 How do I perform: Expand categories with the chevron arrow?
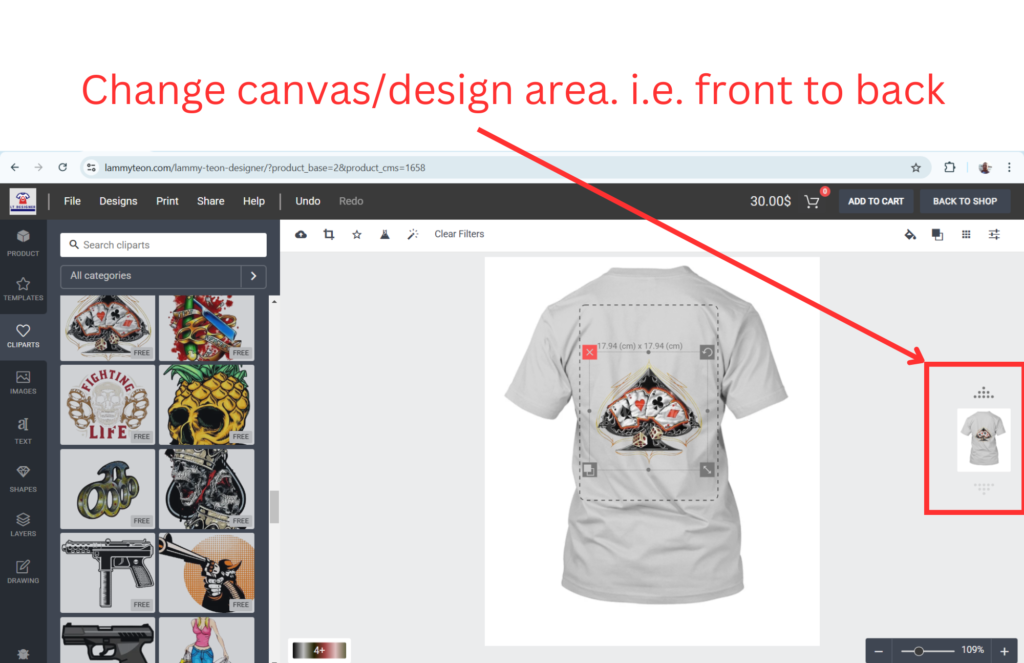click(x=253, y=276)
